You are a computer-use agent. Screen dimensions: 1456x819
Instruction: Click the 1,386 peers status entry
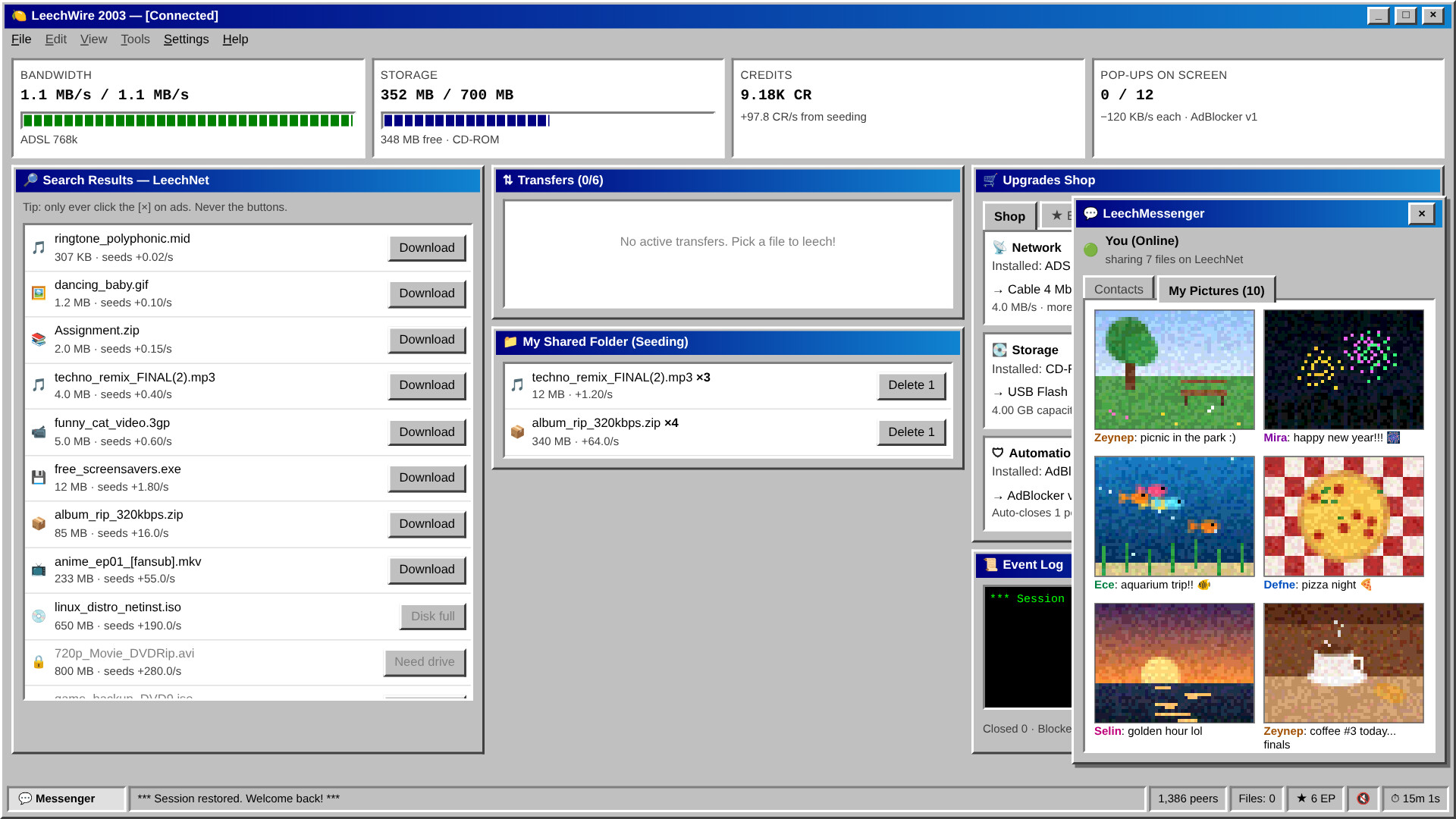[x=1188, y=799]
